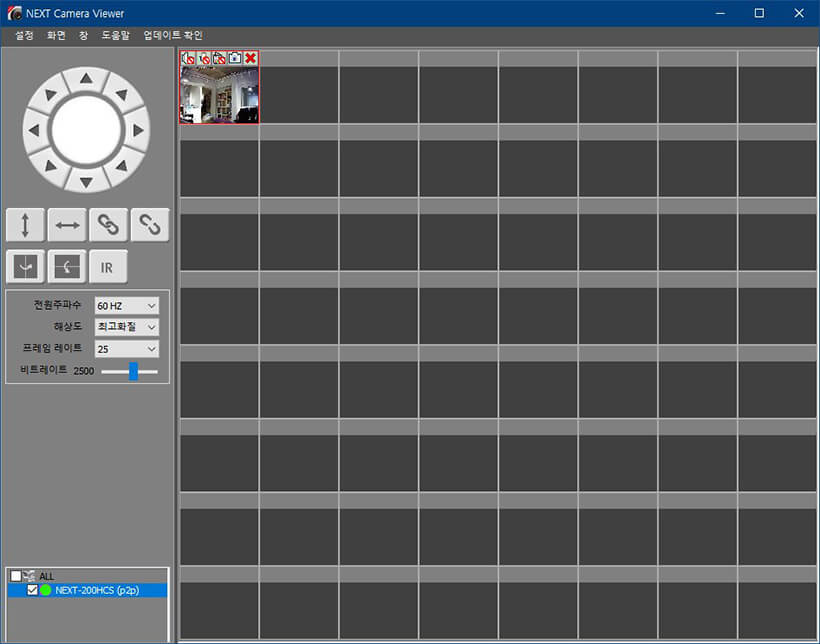Viewport: 820px width, 644px height.
Task: Flip the image with the vertical-axis mirror button
Action: 25,267
